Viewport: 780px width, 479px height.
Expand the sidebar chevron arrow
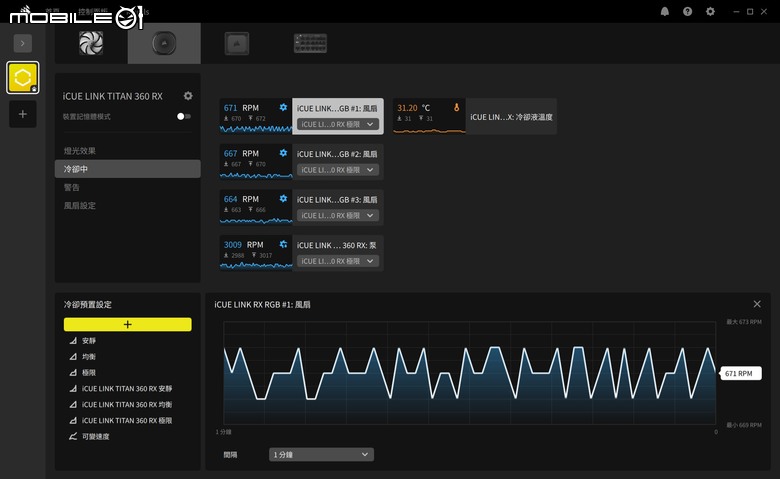coord(22,43)
